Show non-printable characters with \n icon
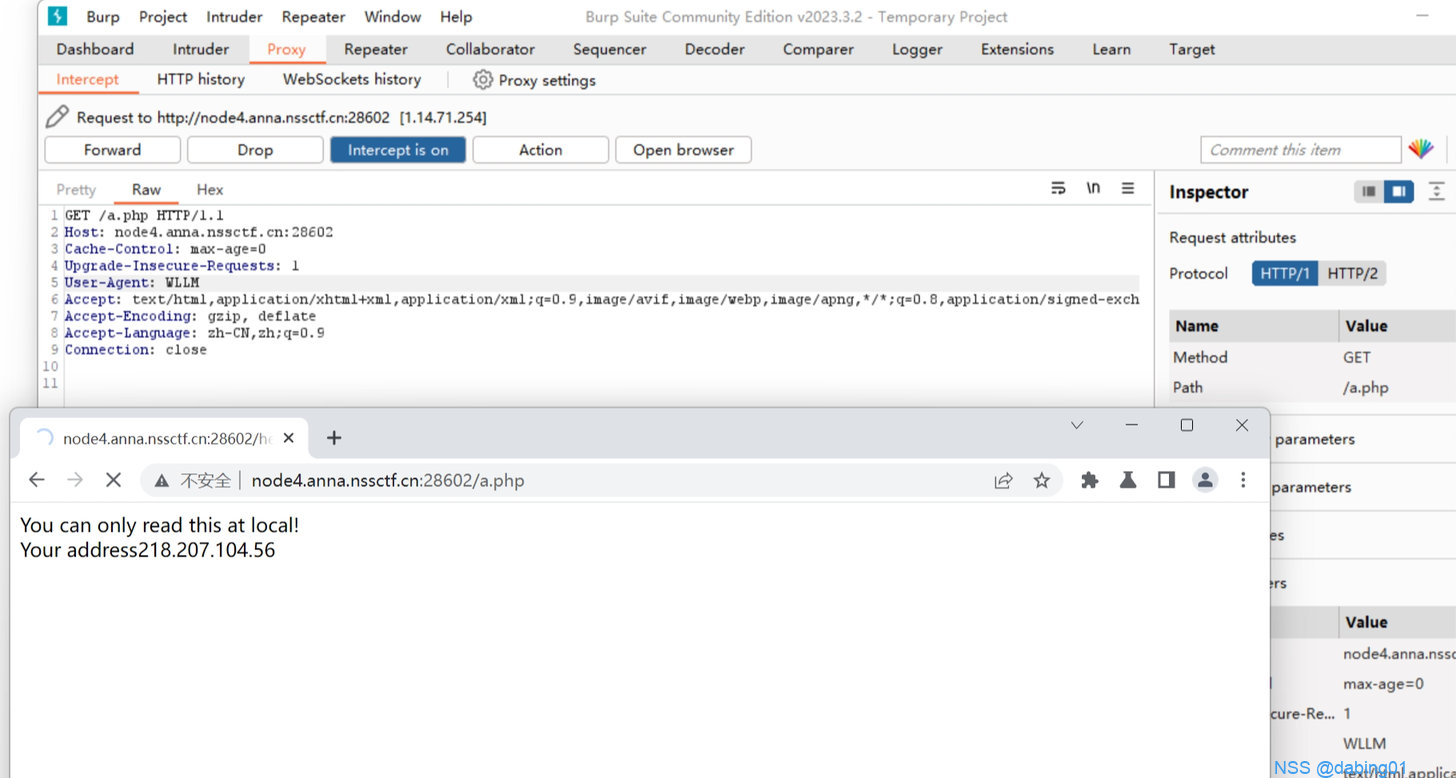Image resolution: width=1456 pixels, height=778 pixels. click(1093, 188)
